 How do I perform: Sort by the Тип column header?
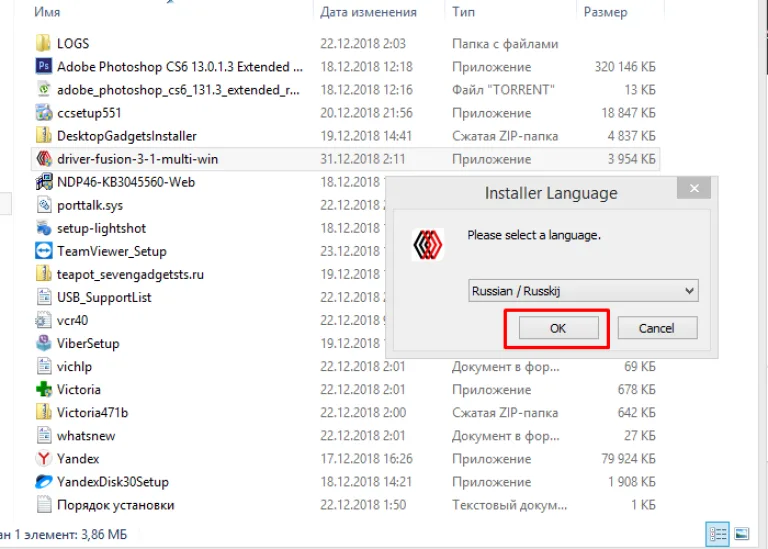463,12
